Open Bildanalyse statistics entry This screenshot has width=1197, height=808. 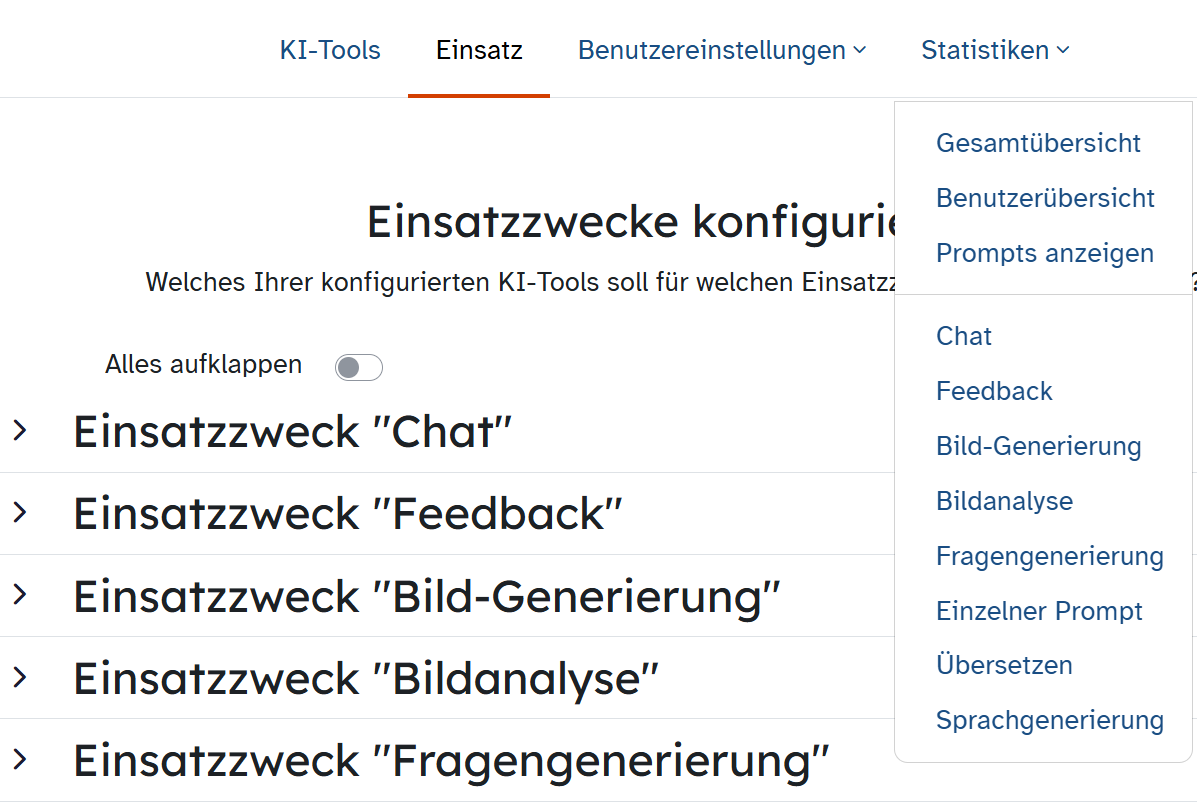(1004, 501)
